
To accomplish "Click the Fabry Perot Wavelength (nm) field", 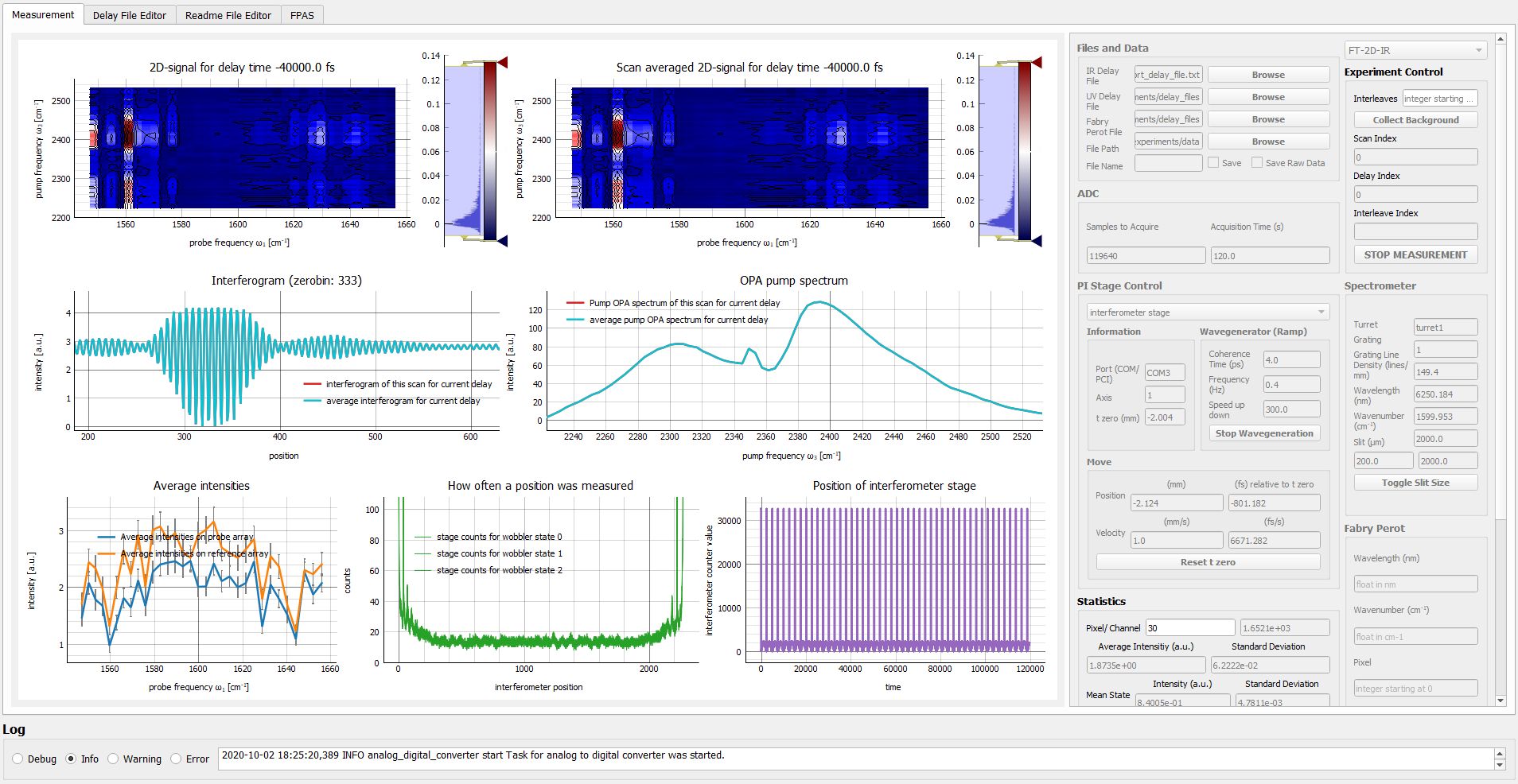I will pos(1416,584).
